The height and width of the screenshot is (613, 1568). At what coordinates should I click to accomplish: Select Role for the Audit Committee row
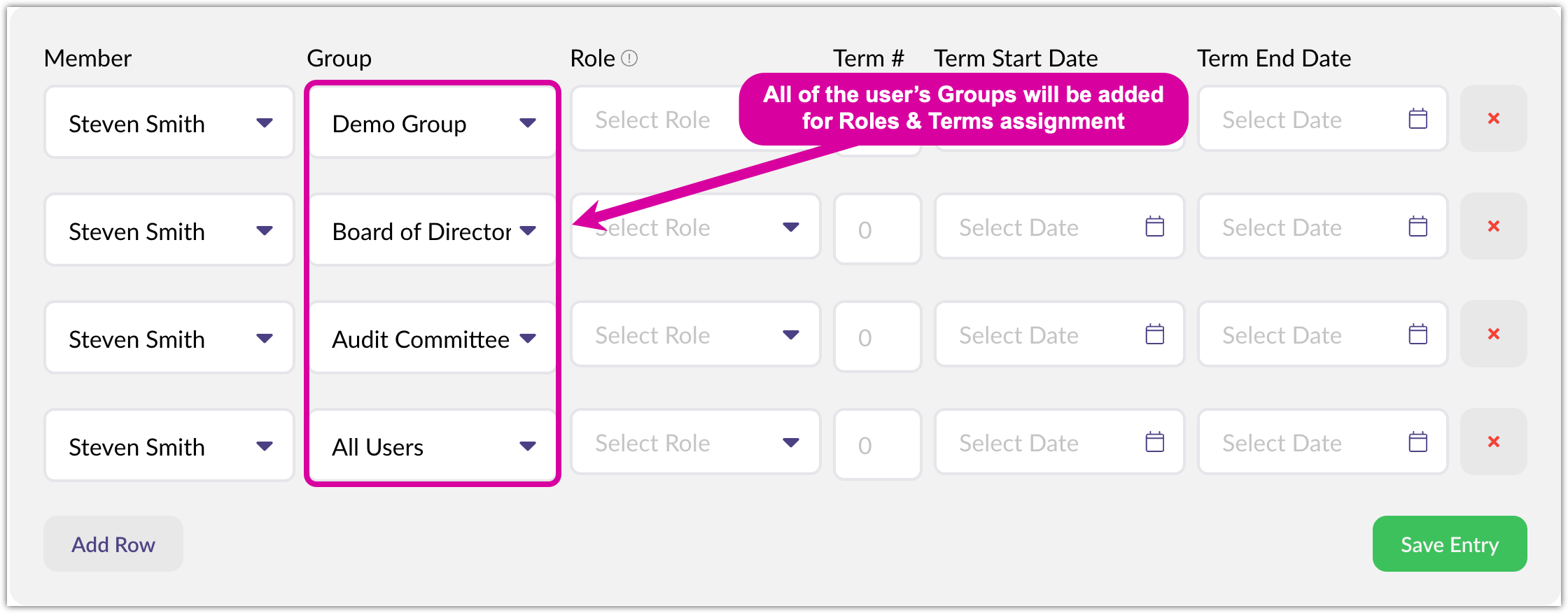(x=695, y=335)
